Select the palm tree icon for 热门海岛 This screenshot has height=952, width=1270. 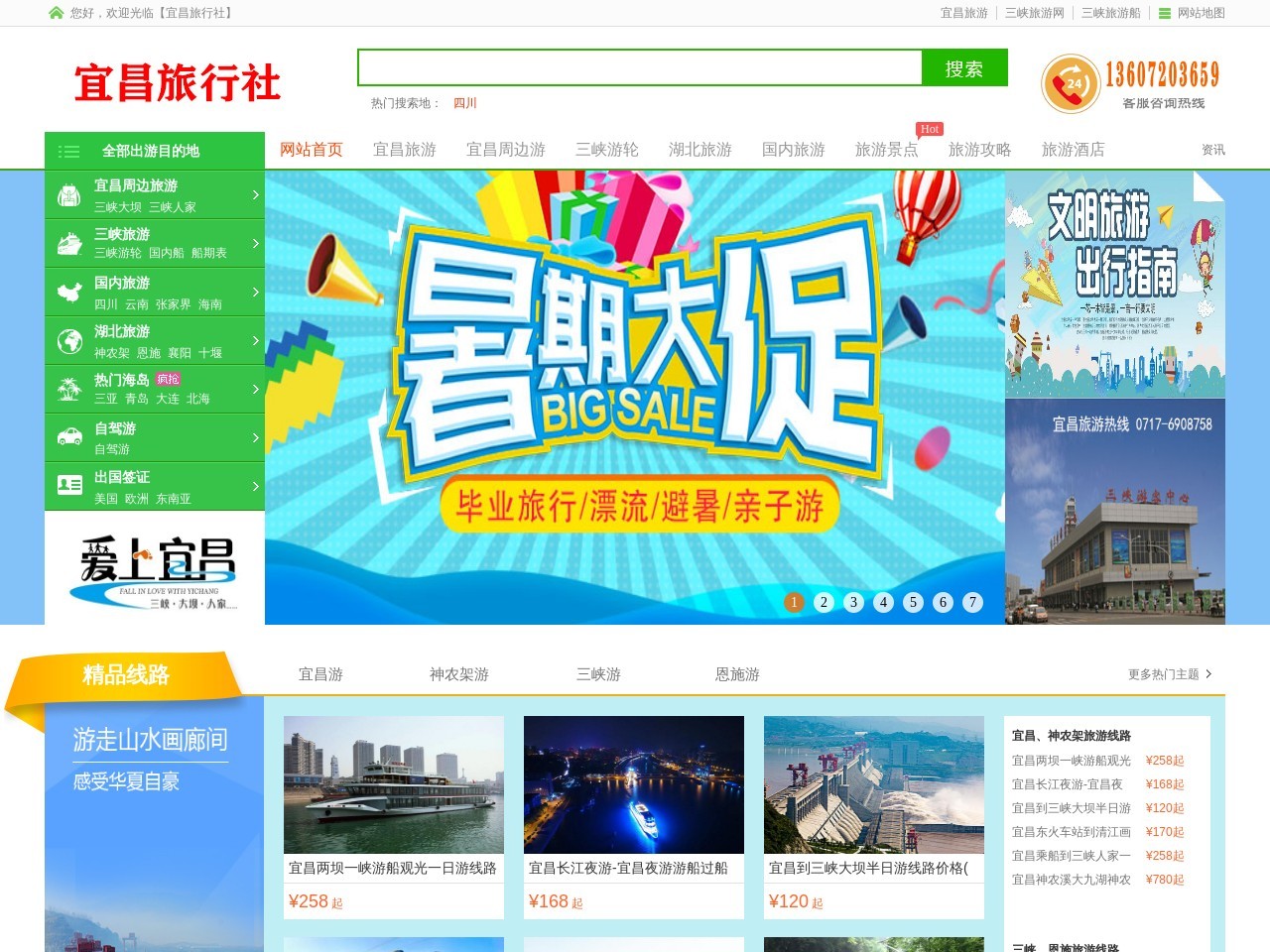point(68,389)
